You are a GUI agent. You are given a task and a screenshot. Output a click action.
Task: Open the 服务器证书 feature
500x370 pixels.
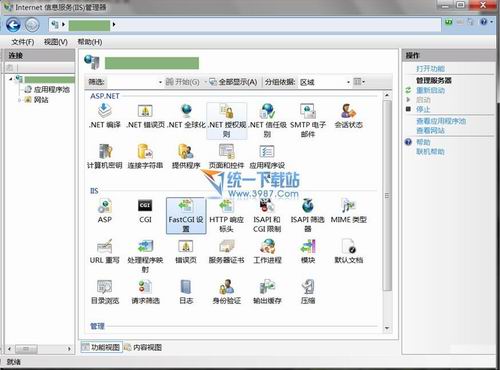coord(227,251)
